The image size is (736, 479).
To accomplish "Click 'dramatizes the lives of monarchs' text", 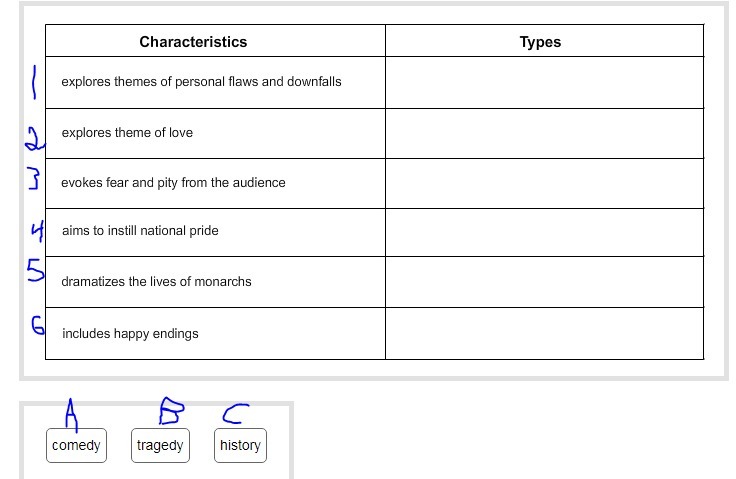I will tap(156, 282).
